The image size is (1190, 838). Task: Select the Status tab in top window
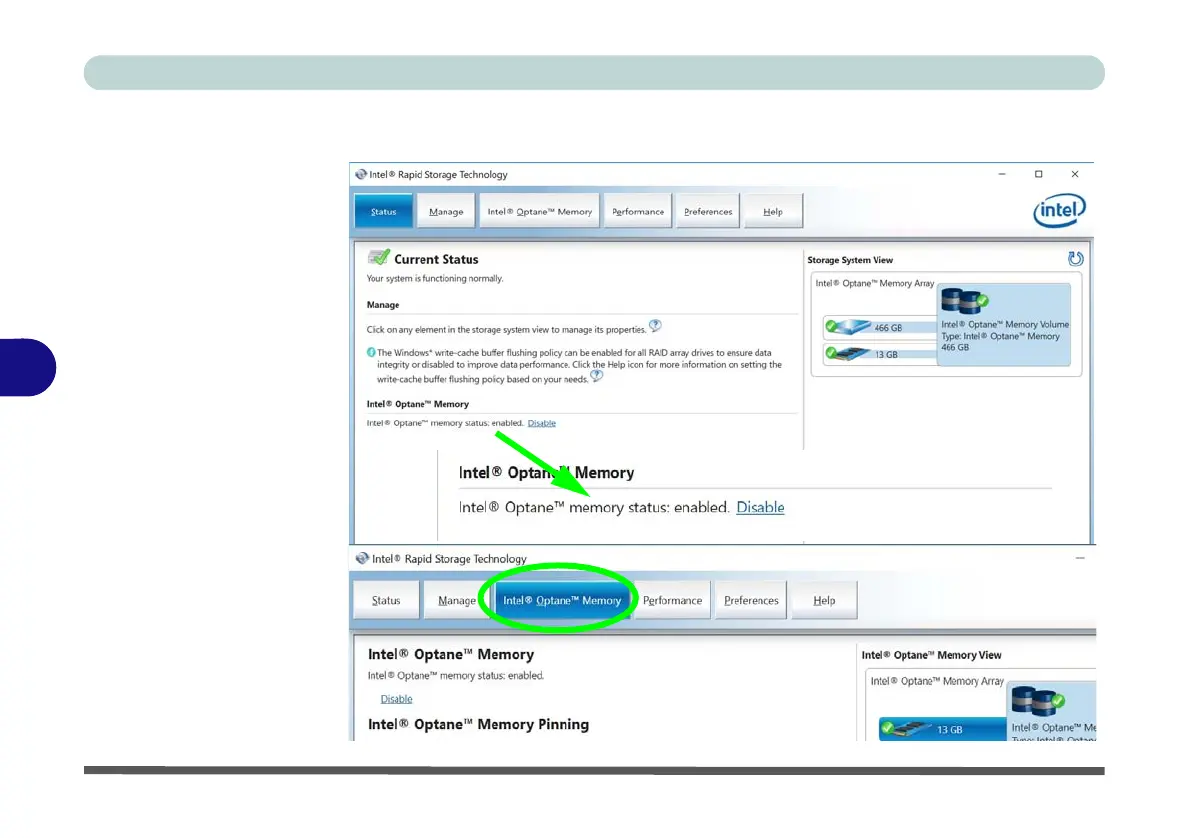(383, 211)
